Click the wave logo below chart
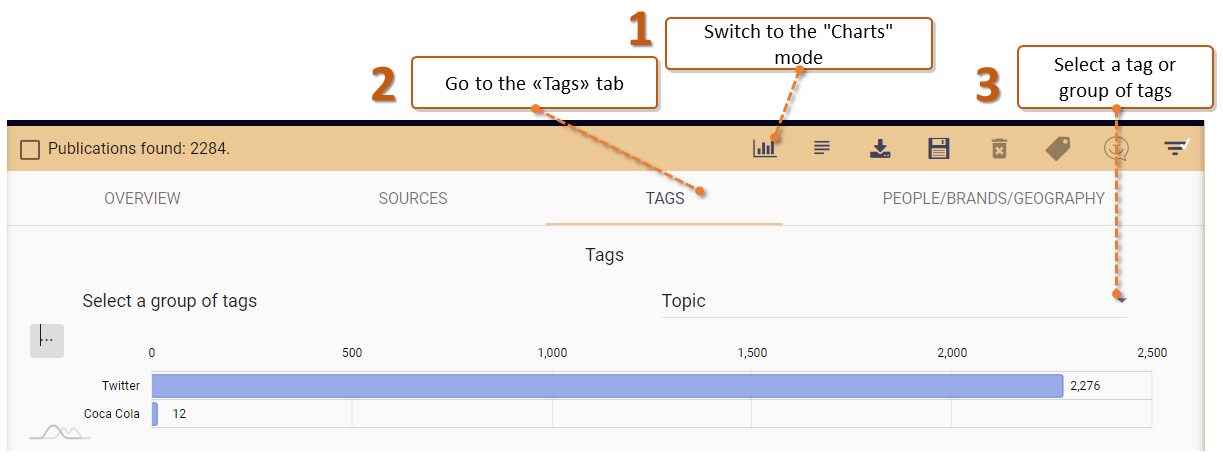 point(60,432)
